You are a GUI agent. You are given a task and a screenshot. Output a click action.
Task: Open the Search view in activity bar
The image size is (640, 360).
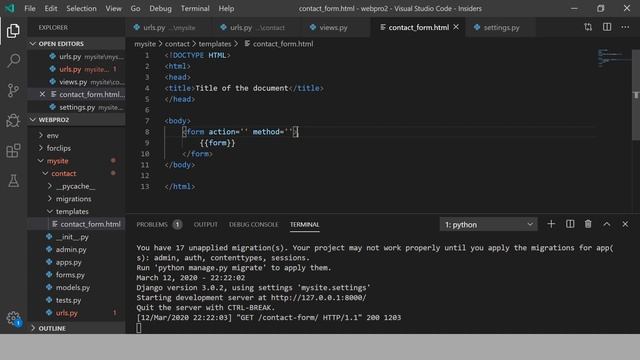[13, 60]
